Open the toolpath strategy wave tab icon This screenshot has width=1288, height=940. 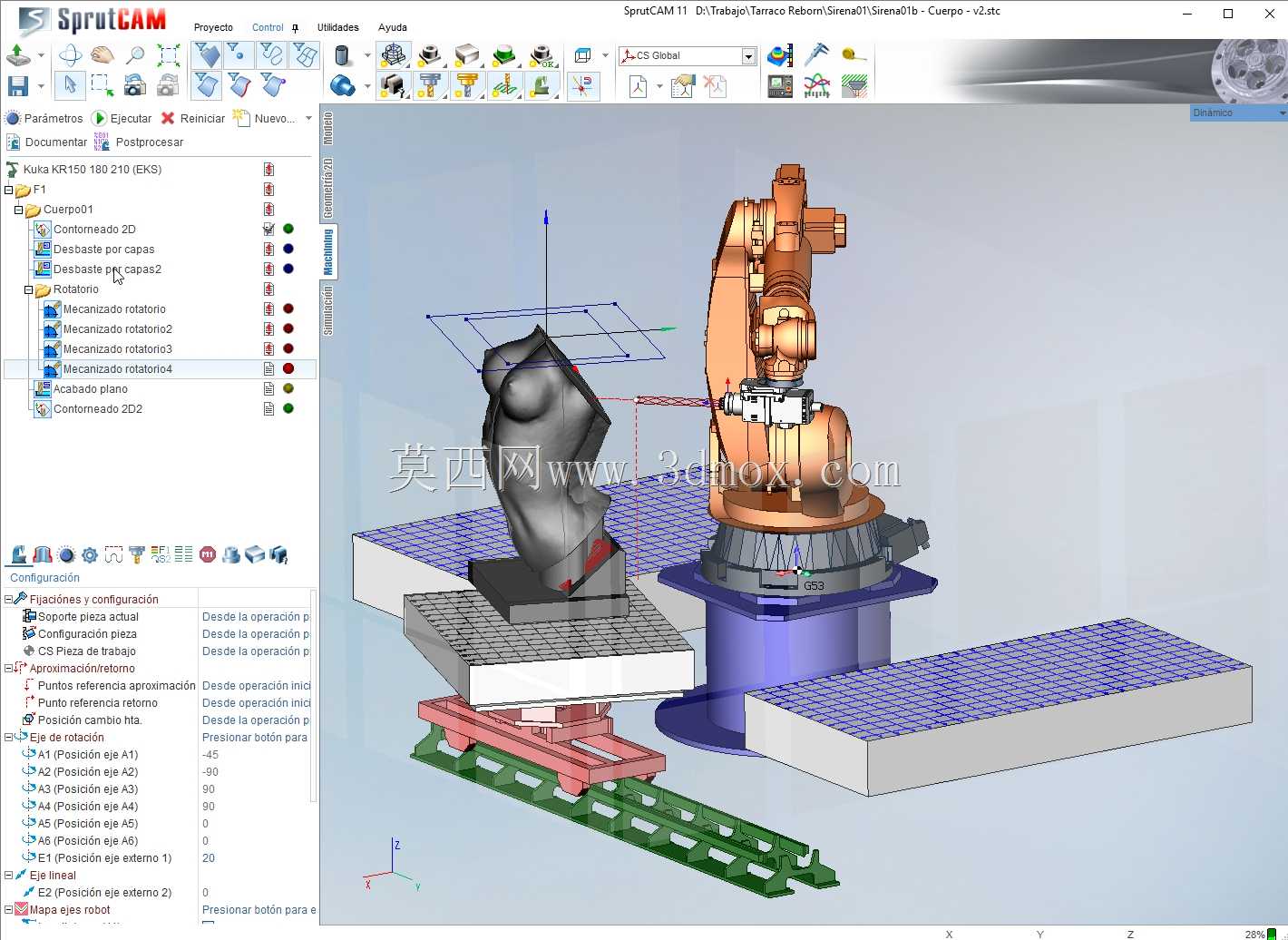pyautogui.click(x=113, y=554)
